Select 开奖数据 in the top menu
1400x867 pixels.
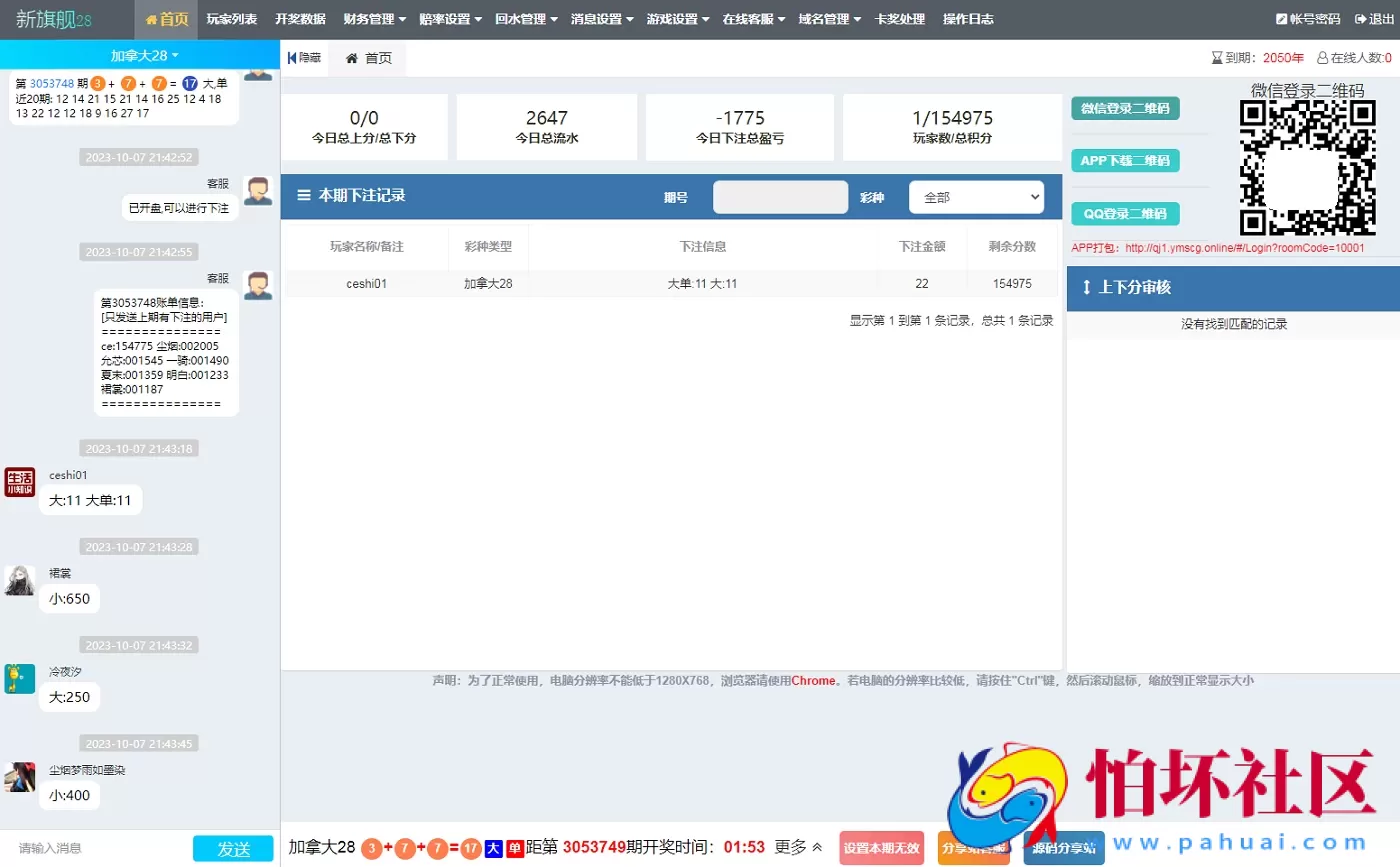pos(300,18)
